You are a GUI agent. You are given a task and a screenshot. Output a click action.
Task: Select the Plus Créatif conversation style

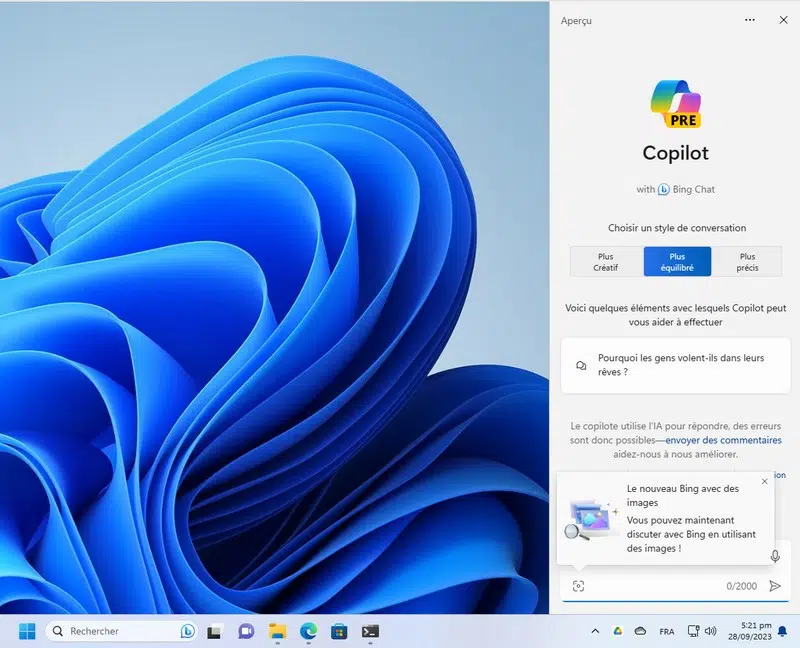[x=604, y=261]
